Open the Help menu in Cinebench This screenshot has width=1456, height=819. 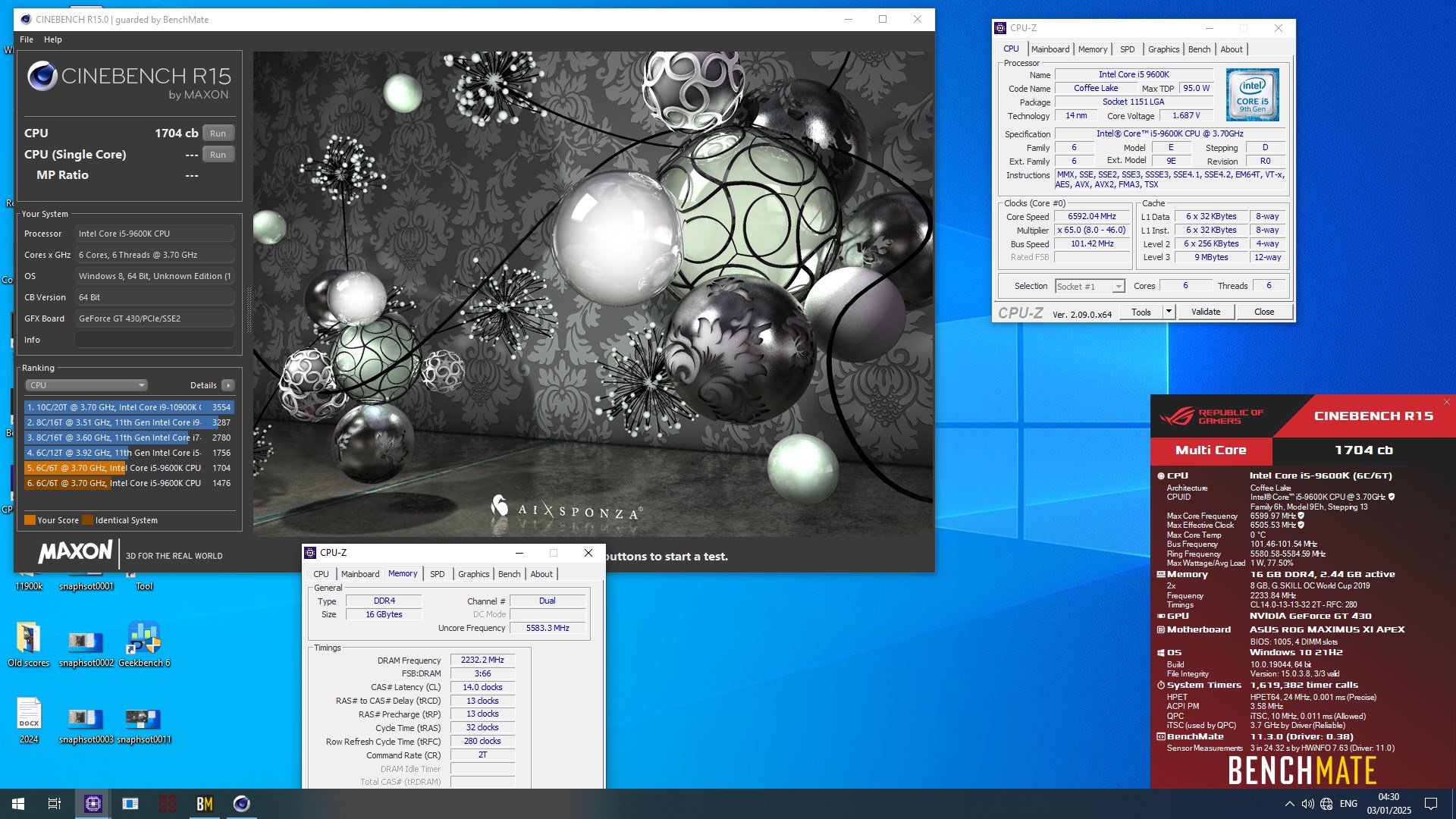click(53, 39)
